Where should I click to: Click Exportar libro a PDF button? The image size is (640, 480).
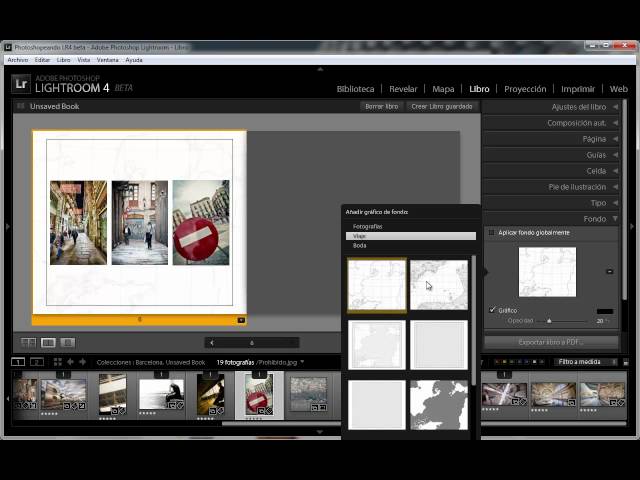tap(551, 342)
